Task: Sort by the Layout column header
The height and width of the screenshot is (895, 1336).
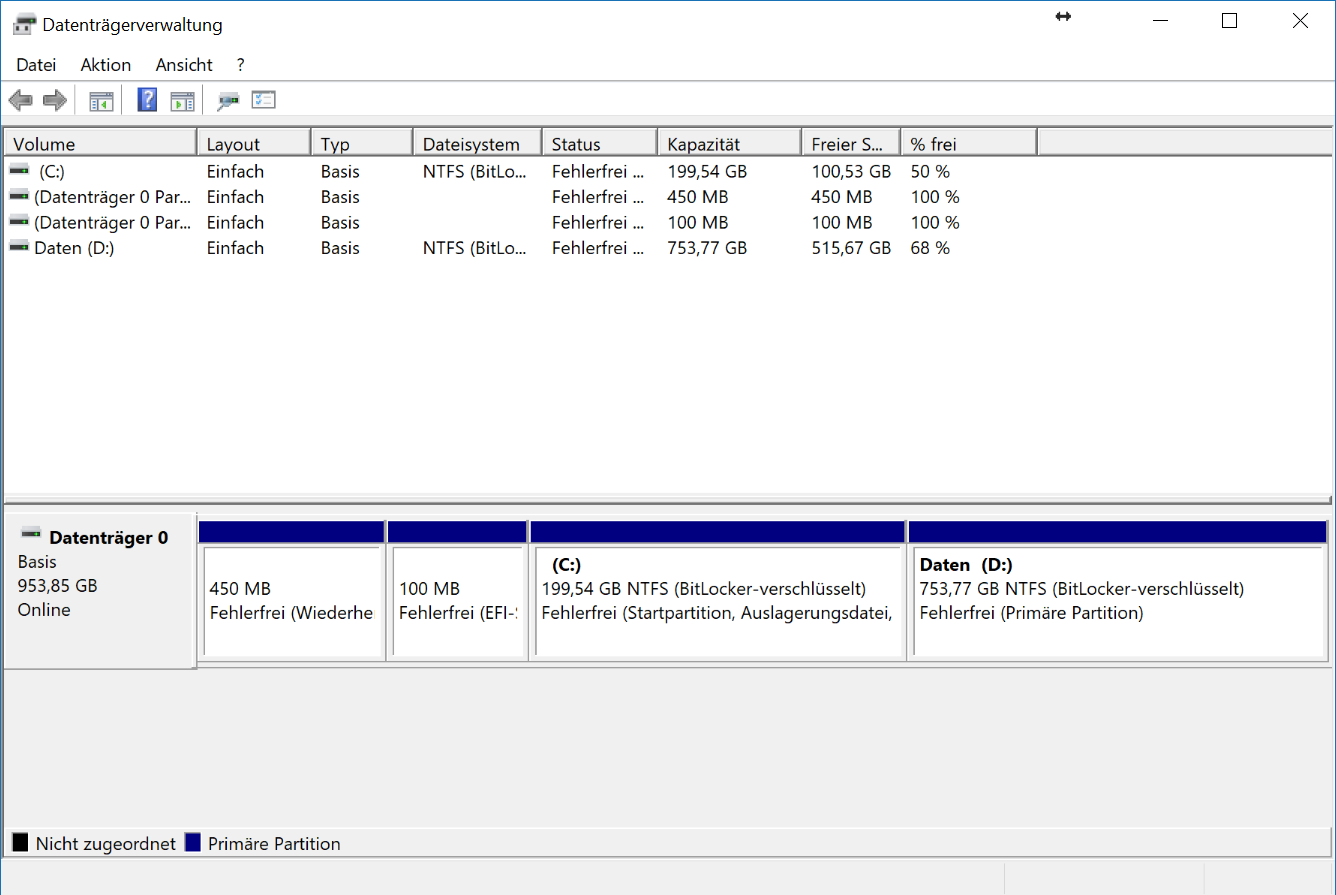Action: tap(254, 144)
